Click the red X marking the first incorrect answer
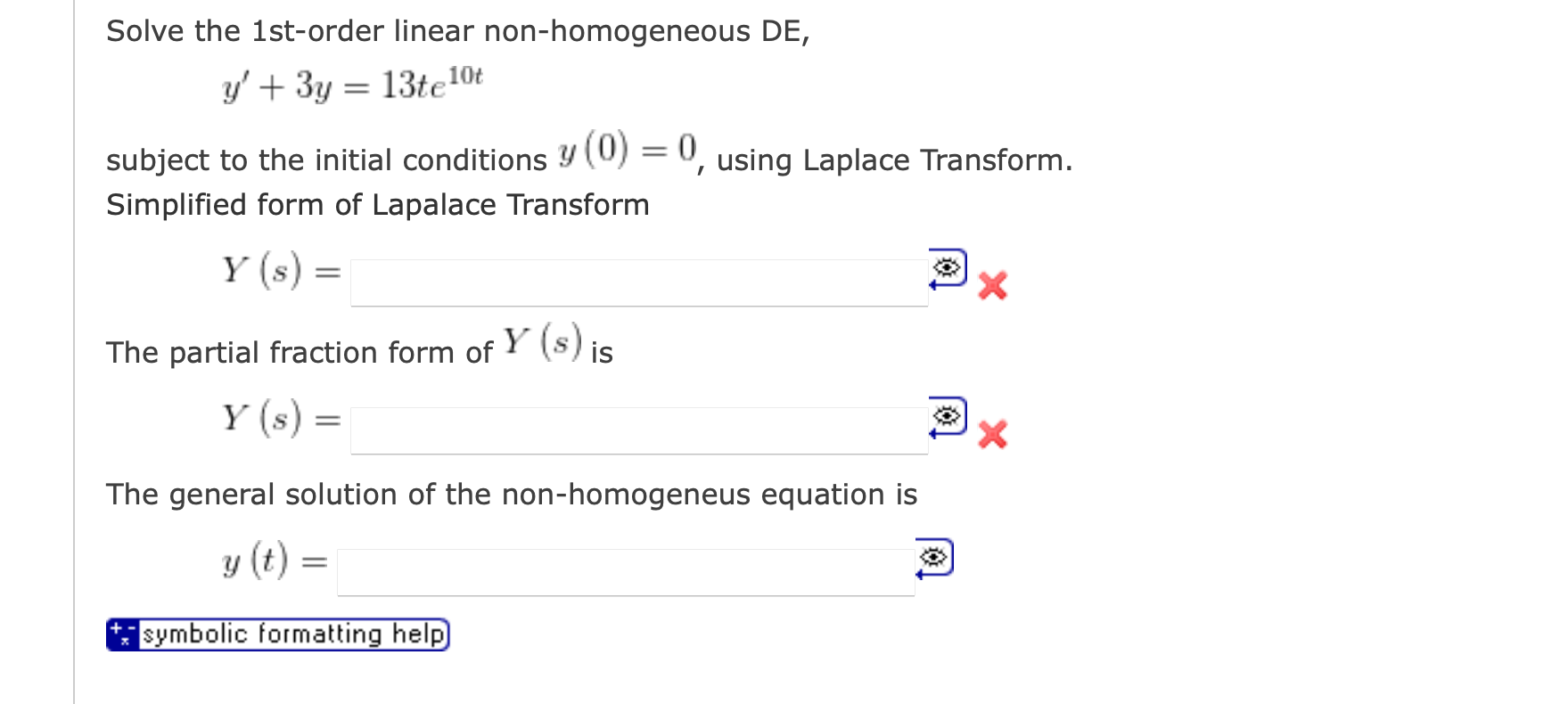The image size is (1568, 704). (993, 286)
